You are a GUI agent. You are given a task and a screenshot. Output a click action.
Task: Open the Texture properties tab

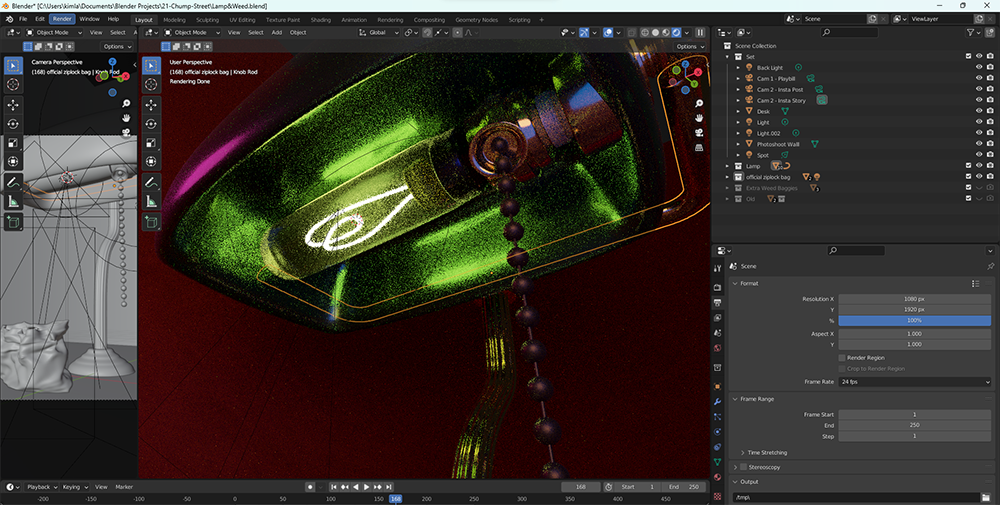[x=717, y=496]
